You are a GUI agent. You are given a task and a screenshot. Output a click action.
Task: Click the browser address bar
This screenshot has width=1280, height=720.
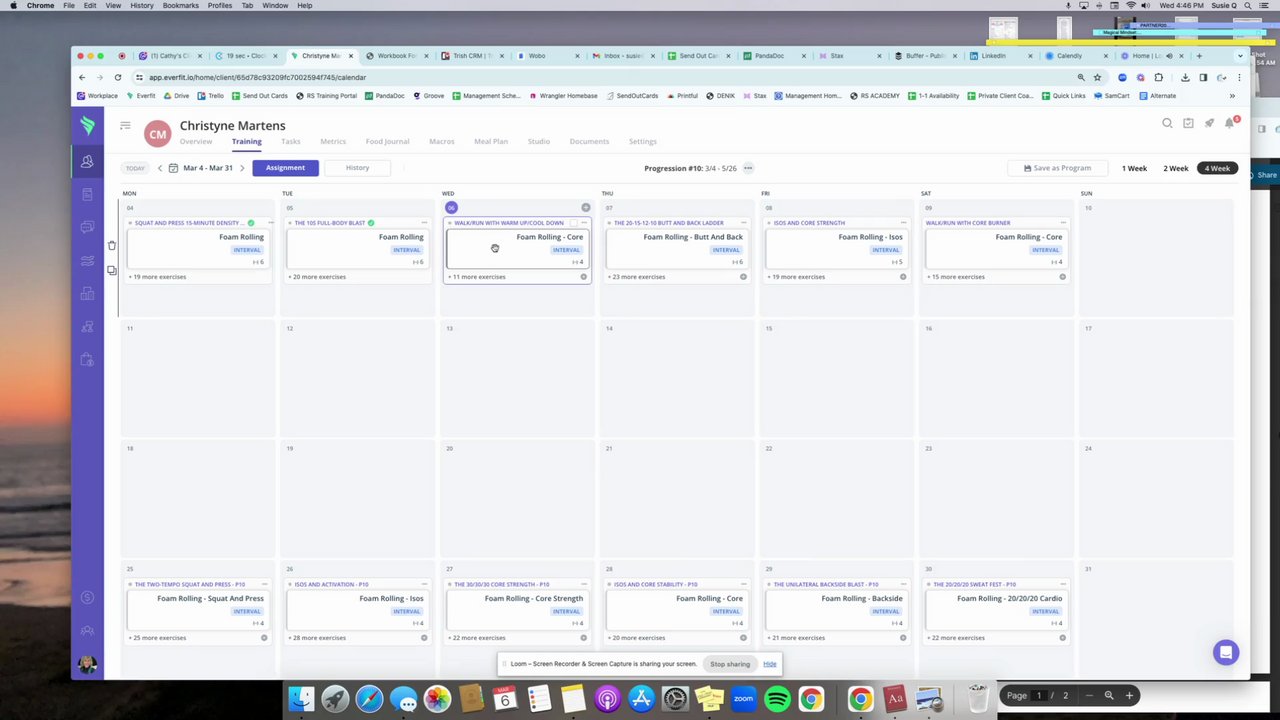600,77
